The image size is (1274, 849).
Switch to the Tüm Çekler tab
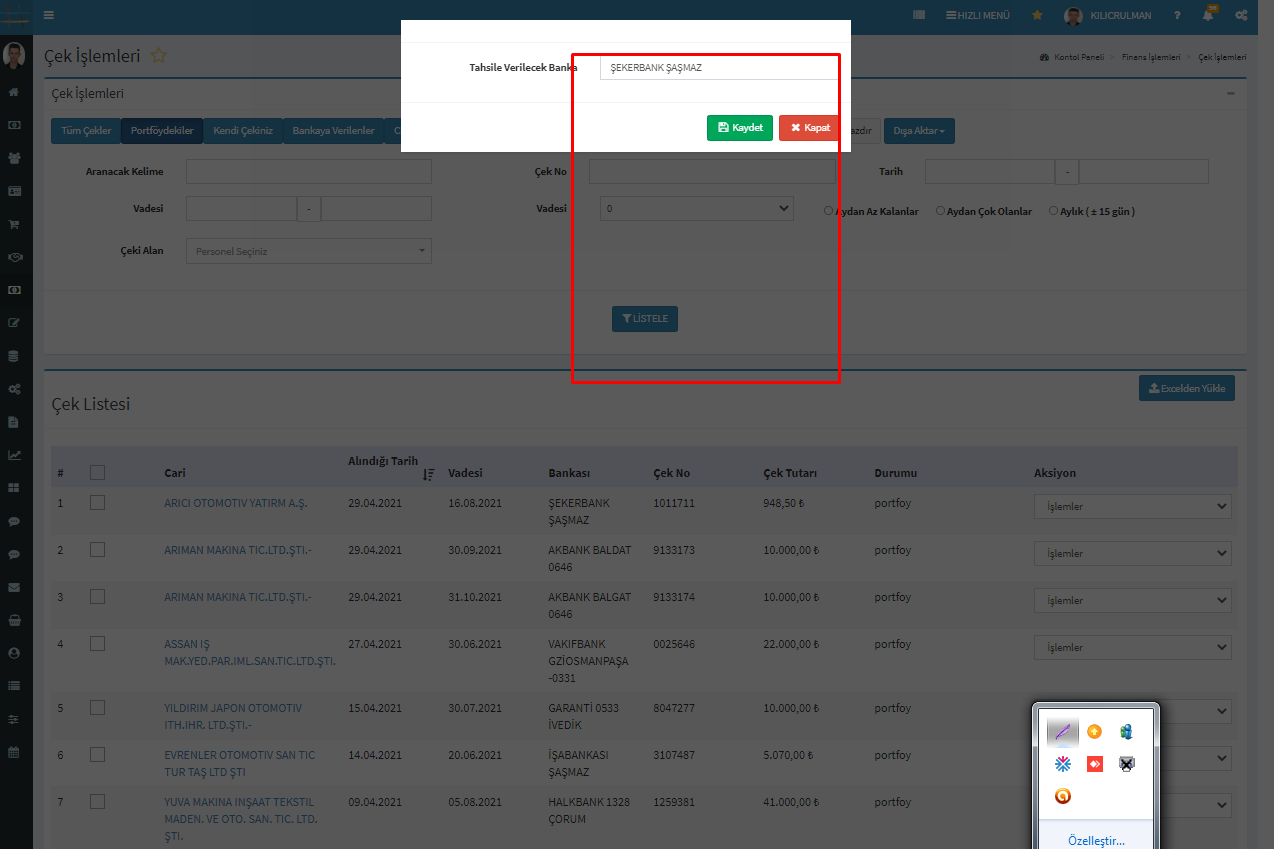point(86,131)
